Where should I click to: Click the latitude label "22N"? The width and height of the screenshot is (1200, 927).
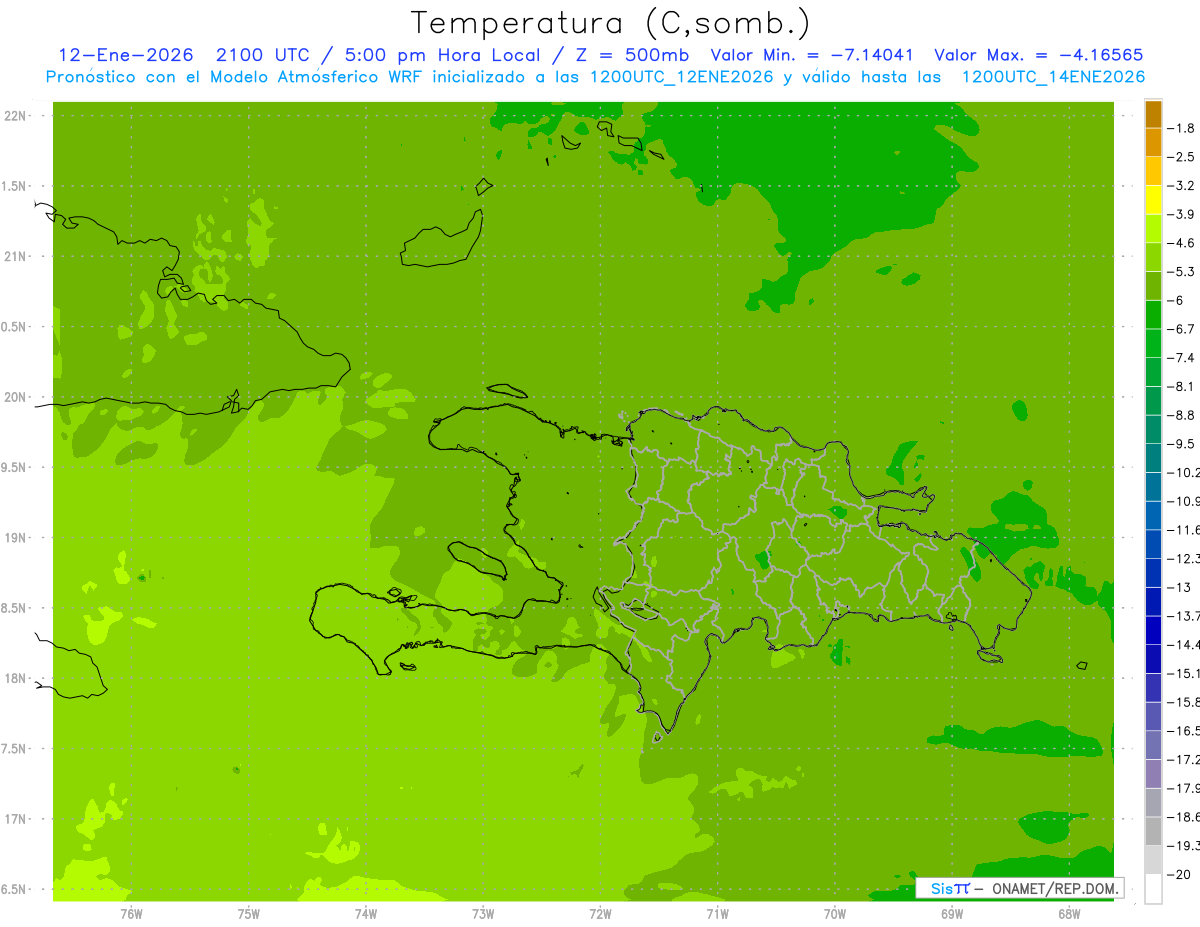(15, 116)
